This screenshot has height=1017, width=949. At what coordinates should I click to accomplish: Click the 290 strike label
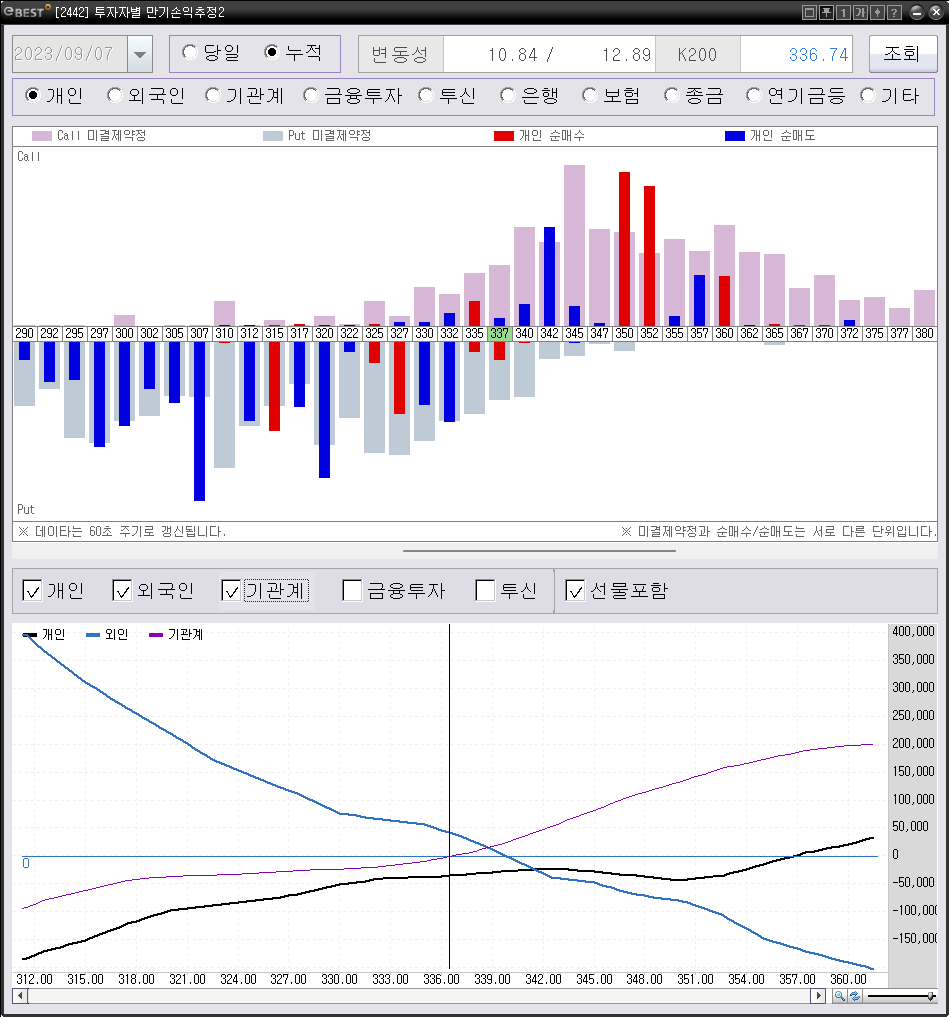coord(25,333)
